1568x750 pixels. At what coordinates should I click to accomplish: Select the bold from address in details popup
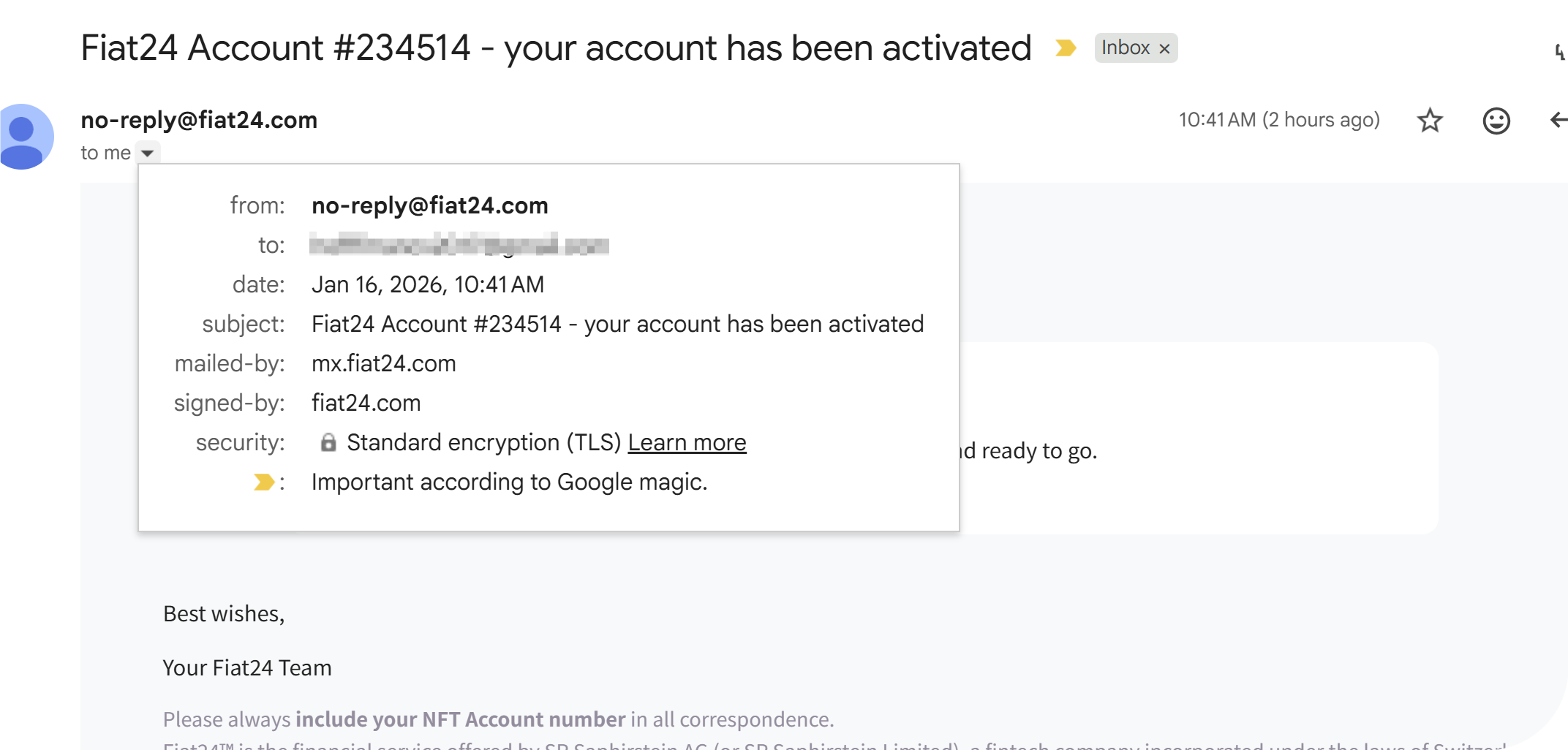point(429,206)
